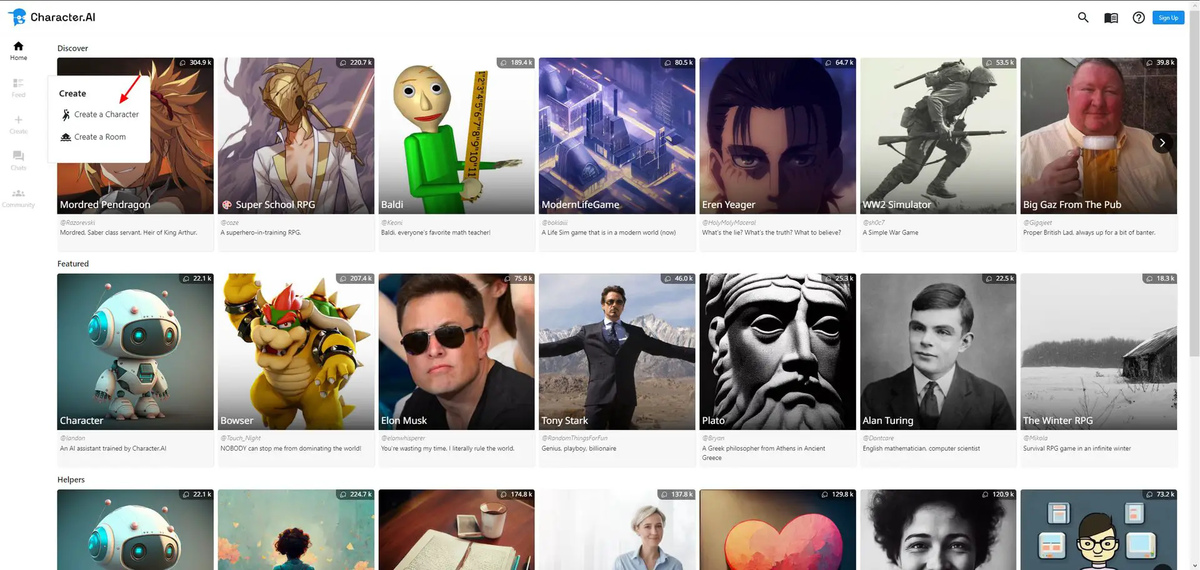Click the 39.8 k chat count badge
The width and height of the screenshot is (1200, 570).
tap(1161, 62)
